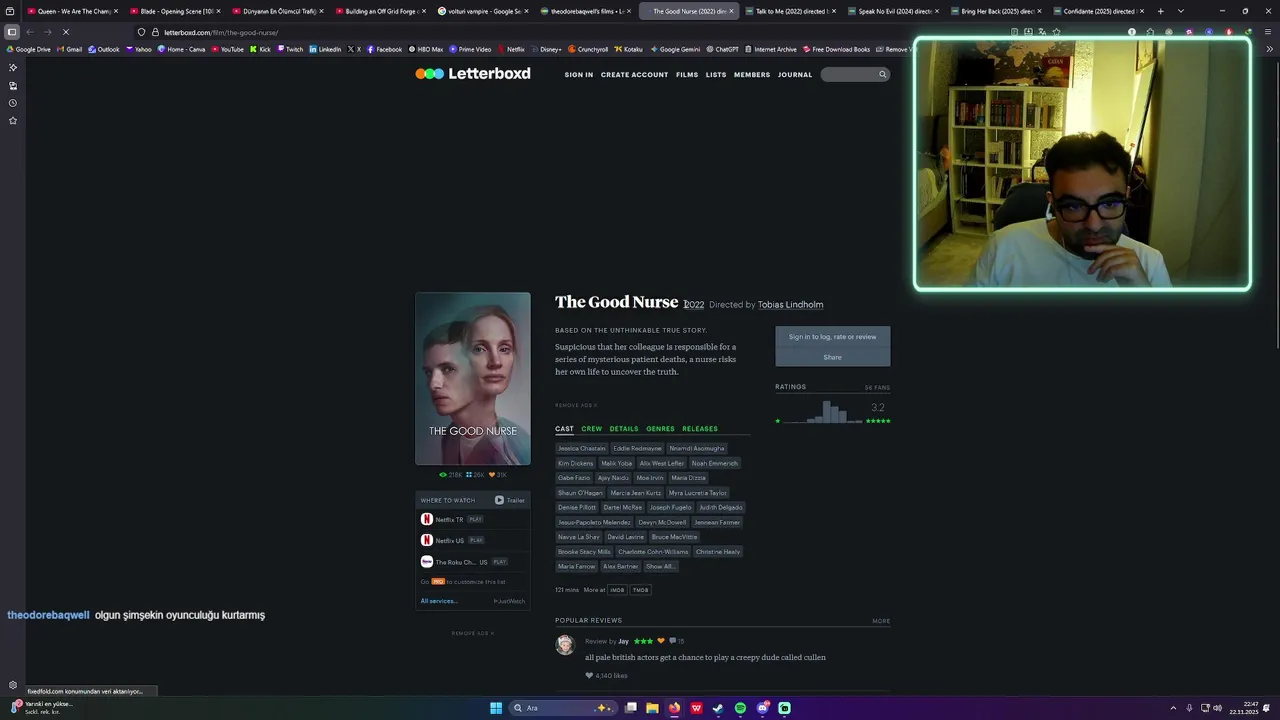Image resolution: width=1280 pixels, height=720 pixels.
Task: Switch to the DETAILS tab
Action: 624,429
